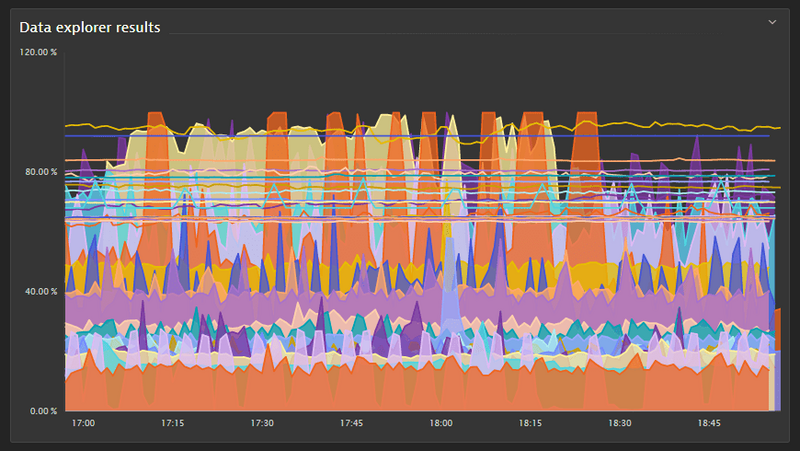Expand the tile chevron menu

(x=771, y=22)
